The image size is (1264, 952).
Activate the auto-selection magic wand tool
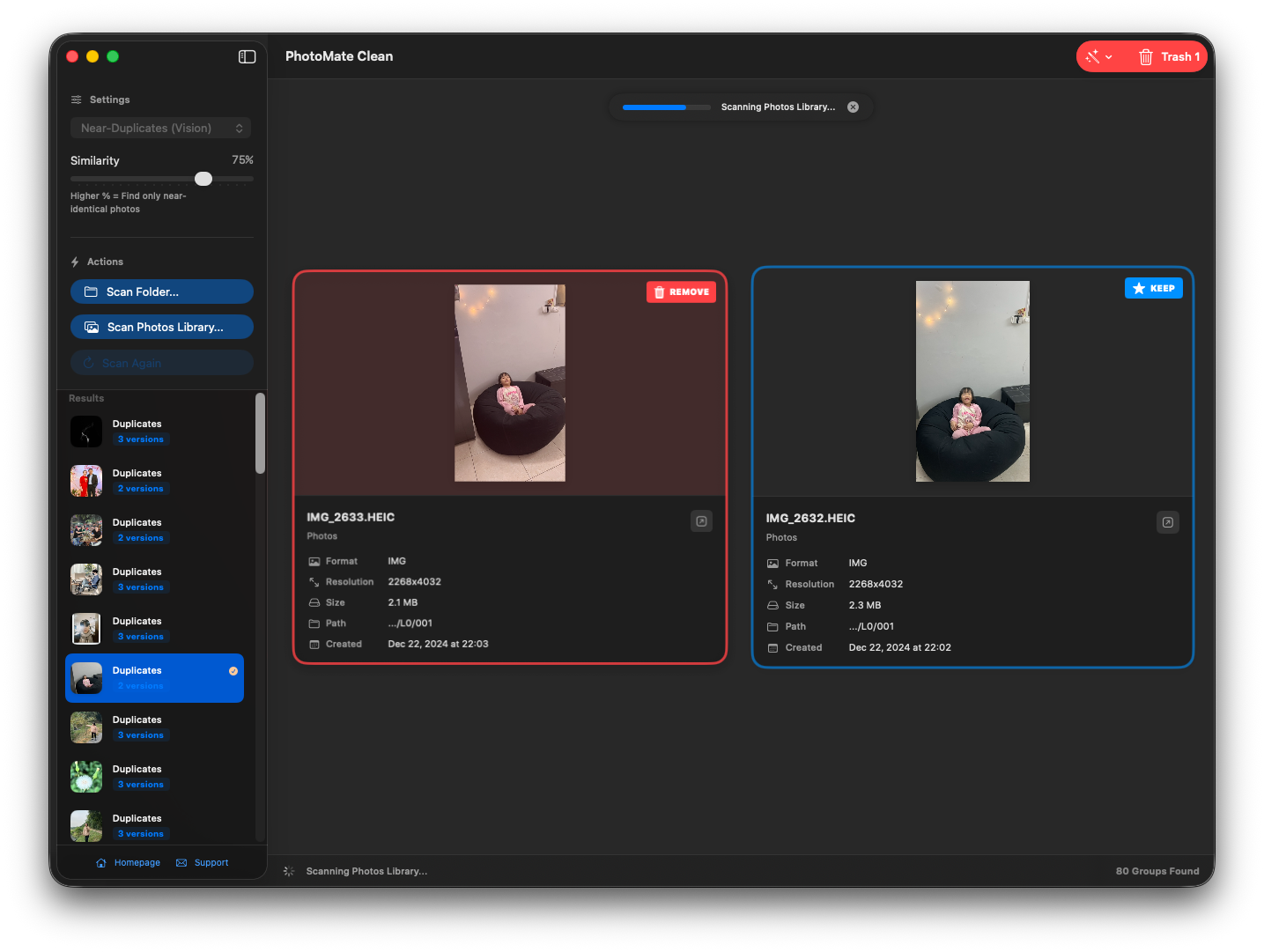1093,55
